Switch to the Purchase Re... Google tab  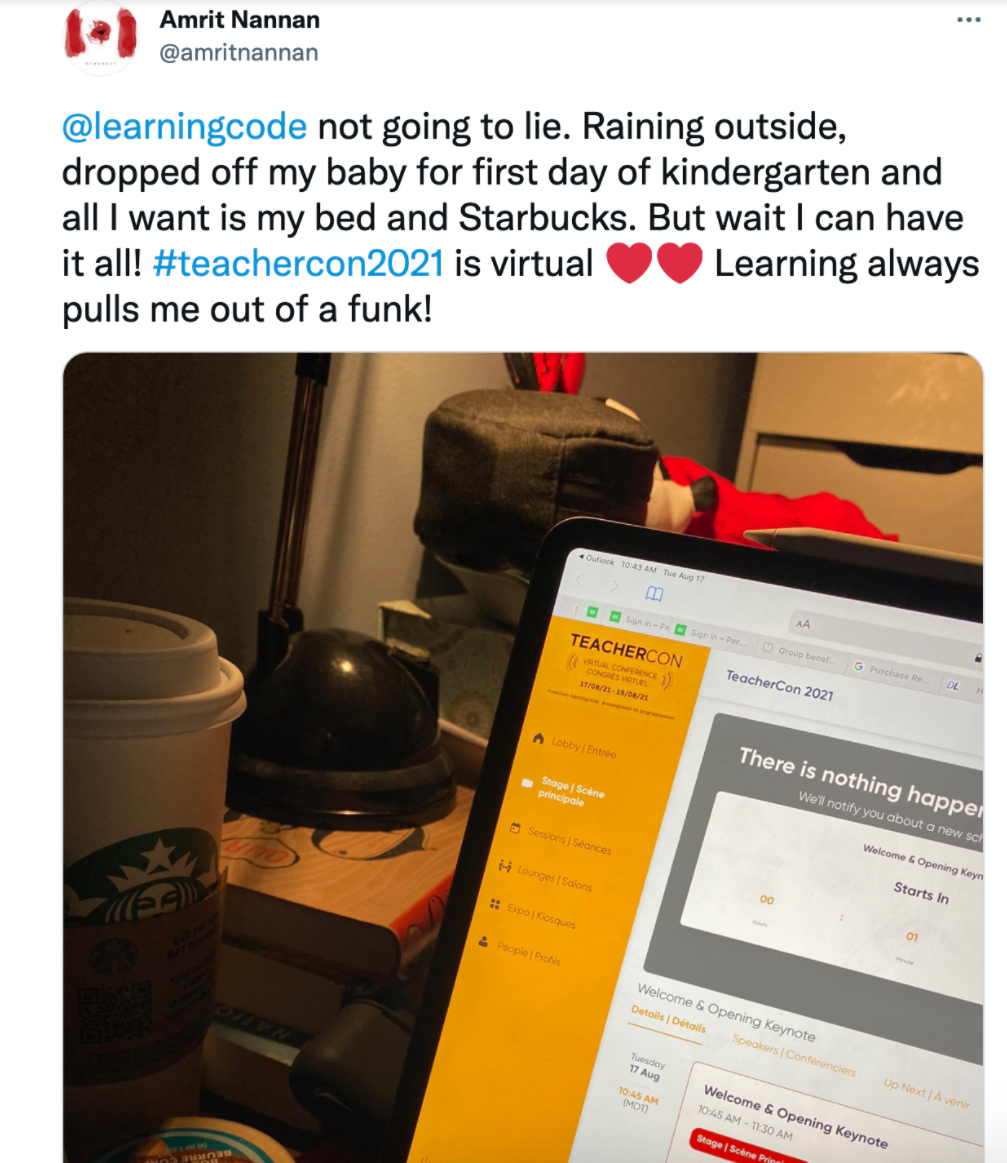tap(891, 673)
